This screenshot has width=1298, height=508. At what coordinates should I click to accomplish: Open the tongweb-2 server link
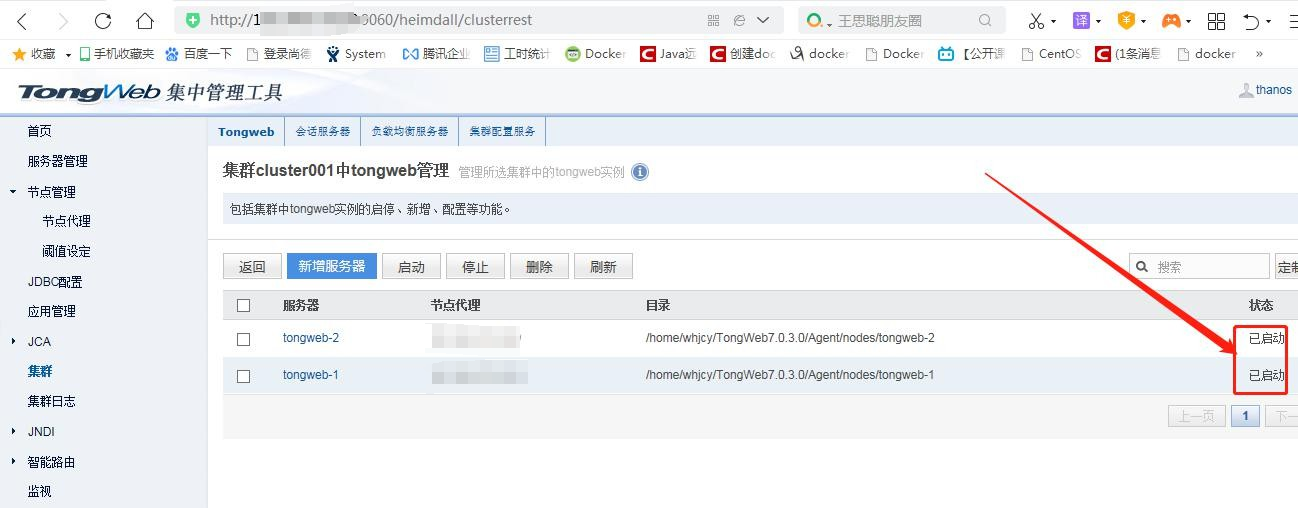coord(311,338)
